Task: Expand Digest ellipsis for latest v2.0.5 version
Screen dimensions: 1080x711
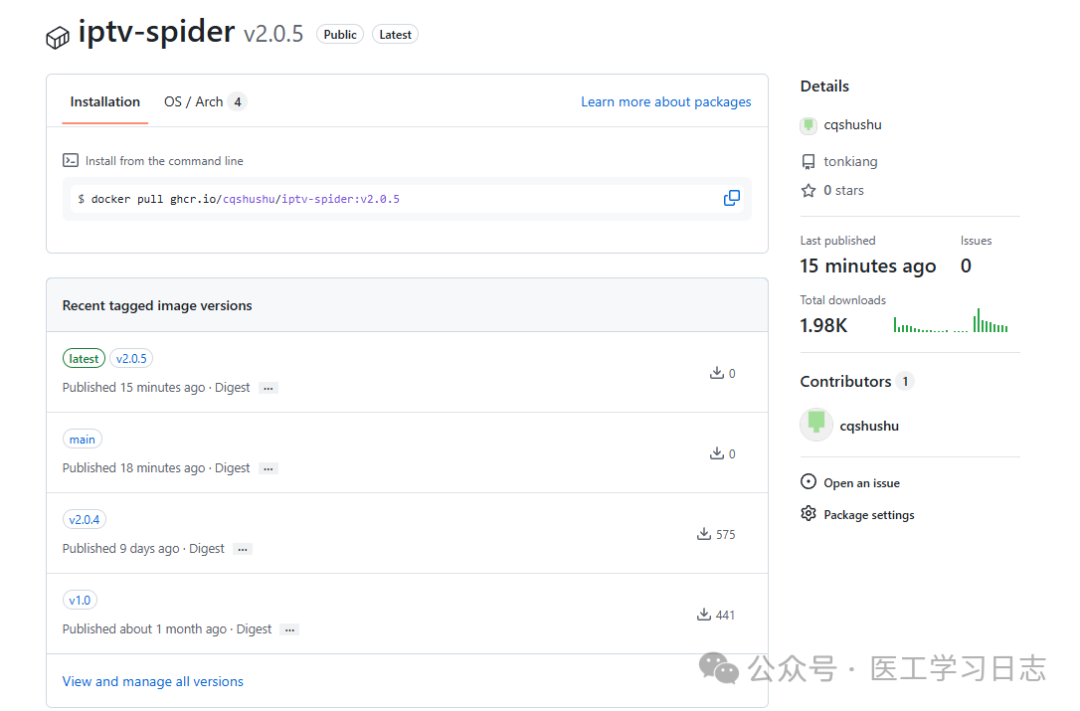Action: [x=268, y=388]
